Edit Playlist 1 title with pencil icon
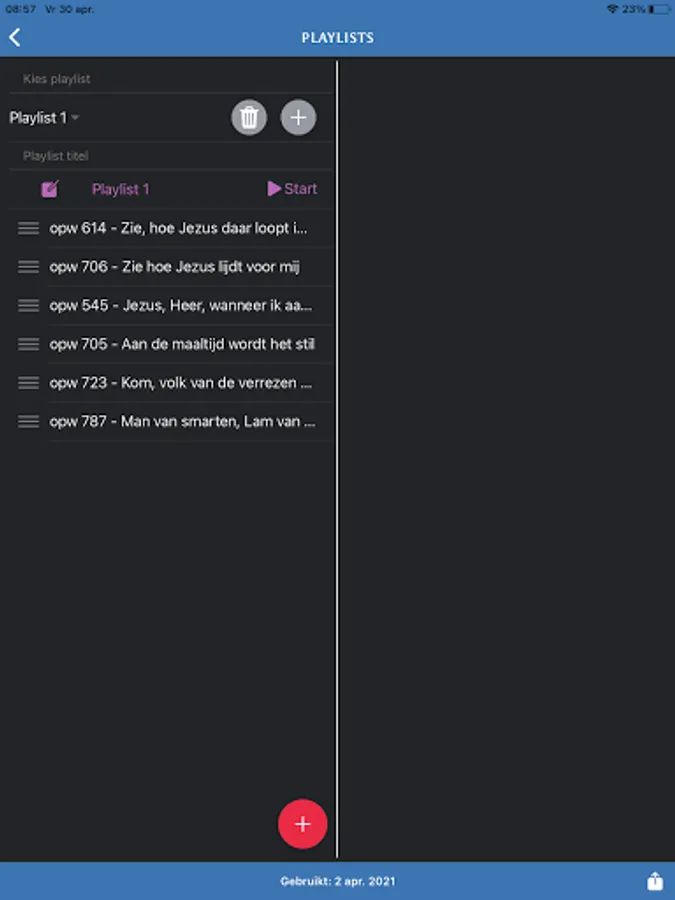The height and width of the screenshot is (900, 675). pyautogui.click(x=50, y=188)
